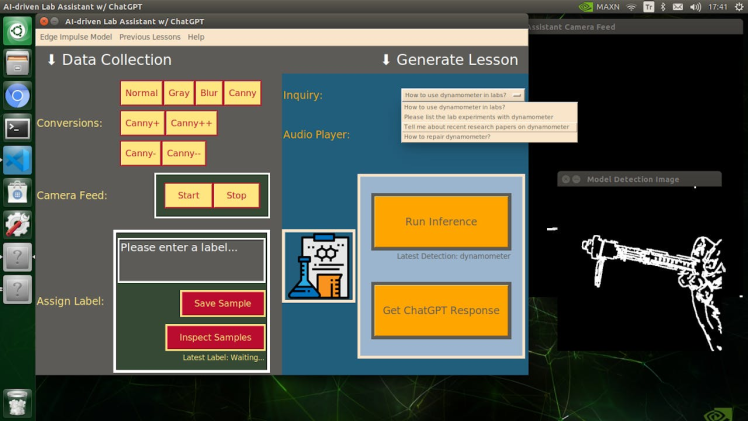The image size is (748, 421).
Task: Click the label entry text field
Action: click(191, 260)
